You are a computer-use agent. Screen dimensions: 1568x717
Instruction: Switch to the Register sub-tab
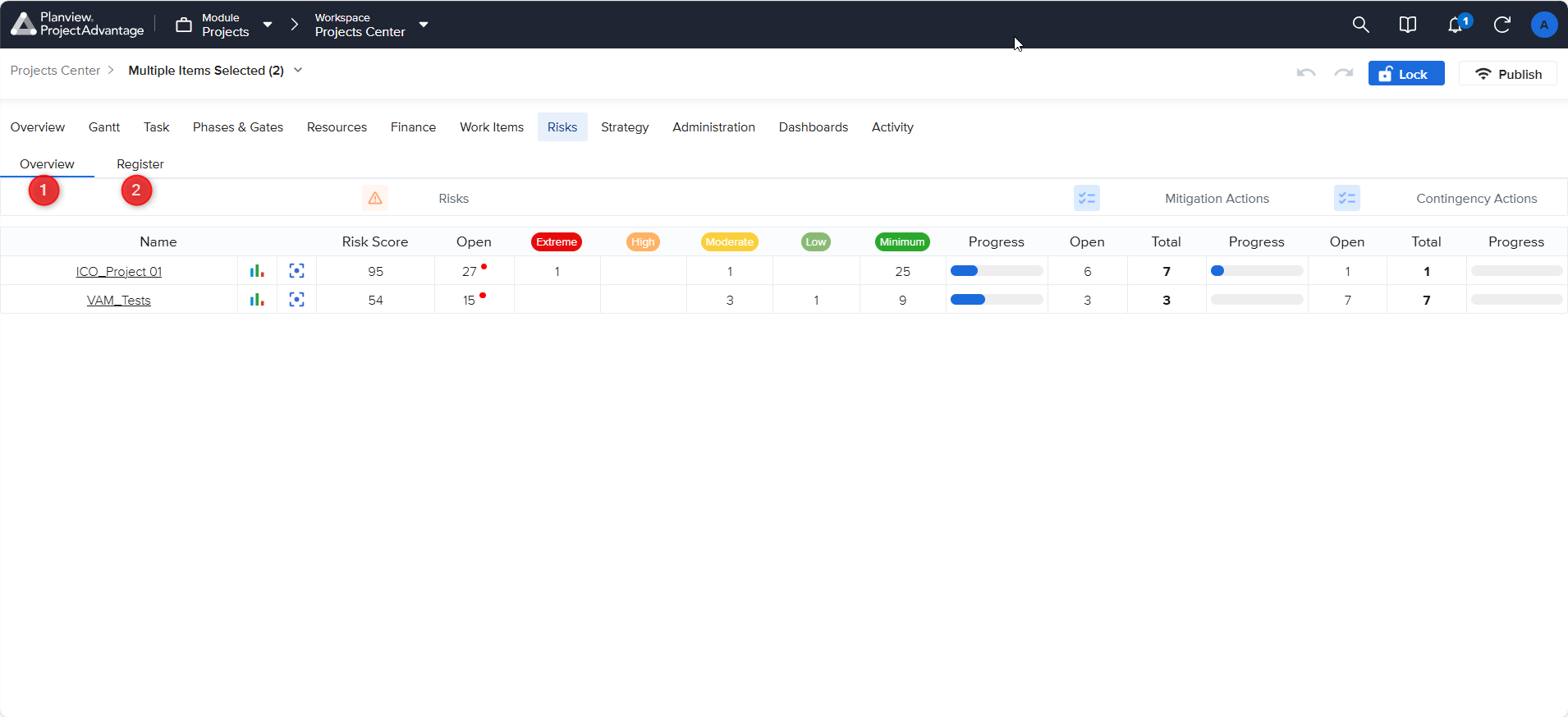pyautogui.click(x=140, y=164)
